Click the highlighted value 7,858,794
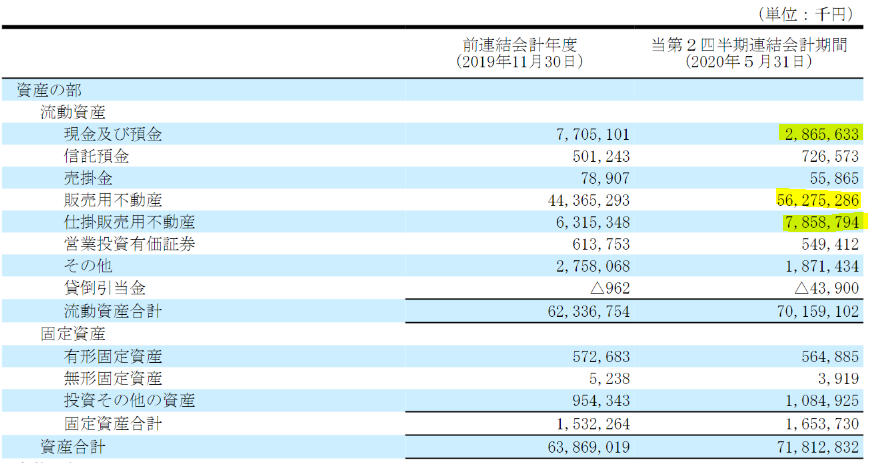 click(822, 223)
